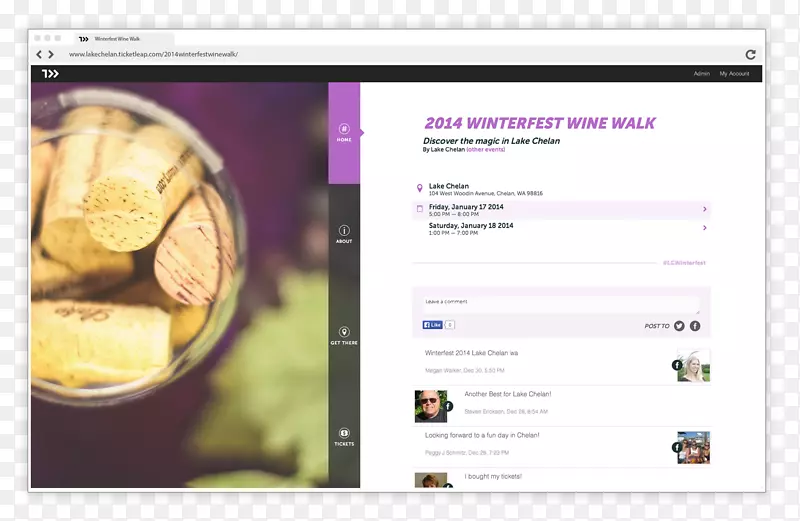Expand Saturday, January 18 2014 chevron
Viewport: 800px width, 521px height.
705,228
